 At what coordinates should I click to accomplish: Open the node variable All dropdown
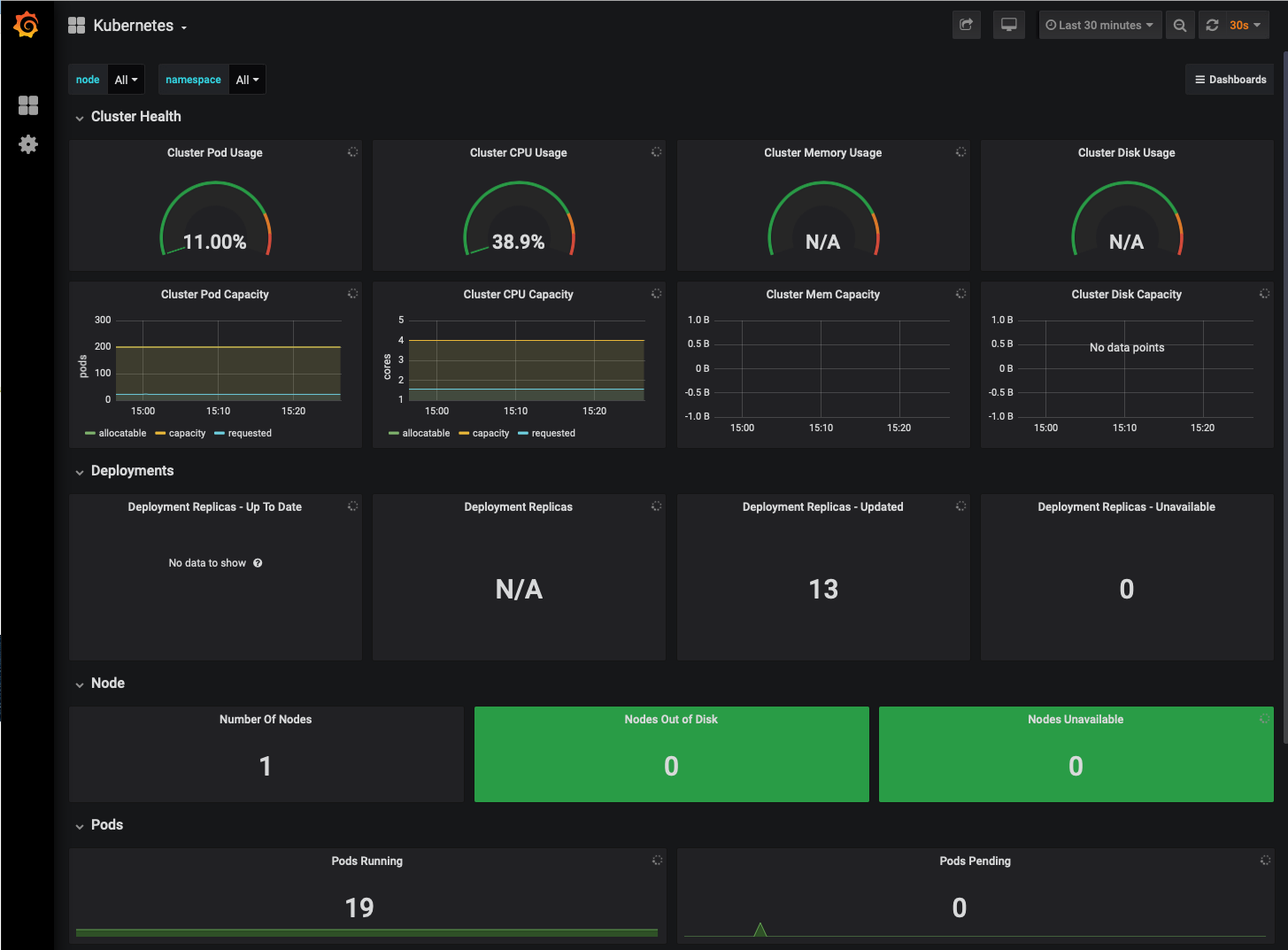click(126, 80)
